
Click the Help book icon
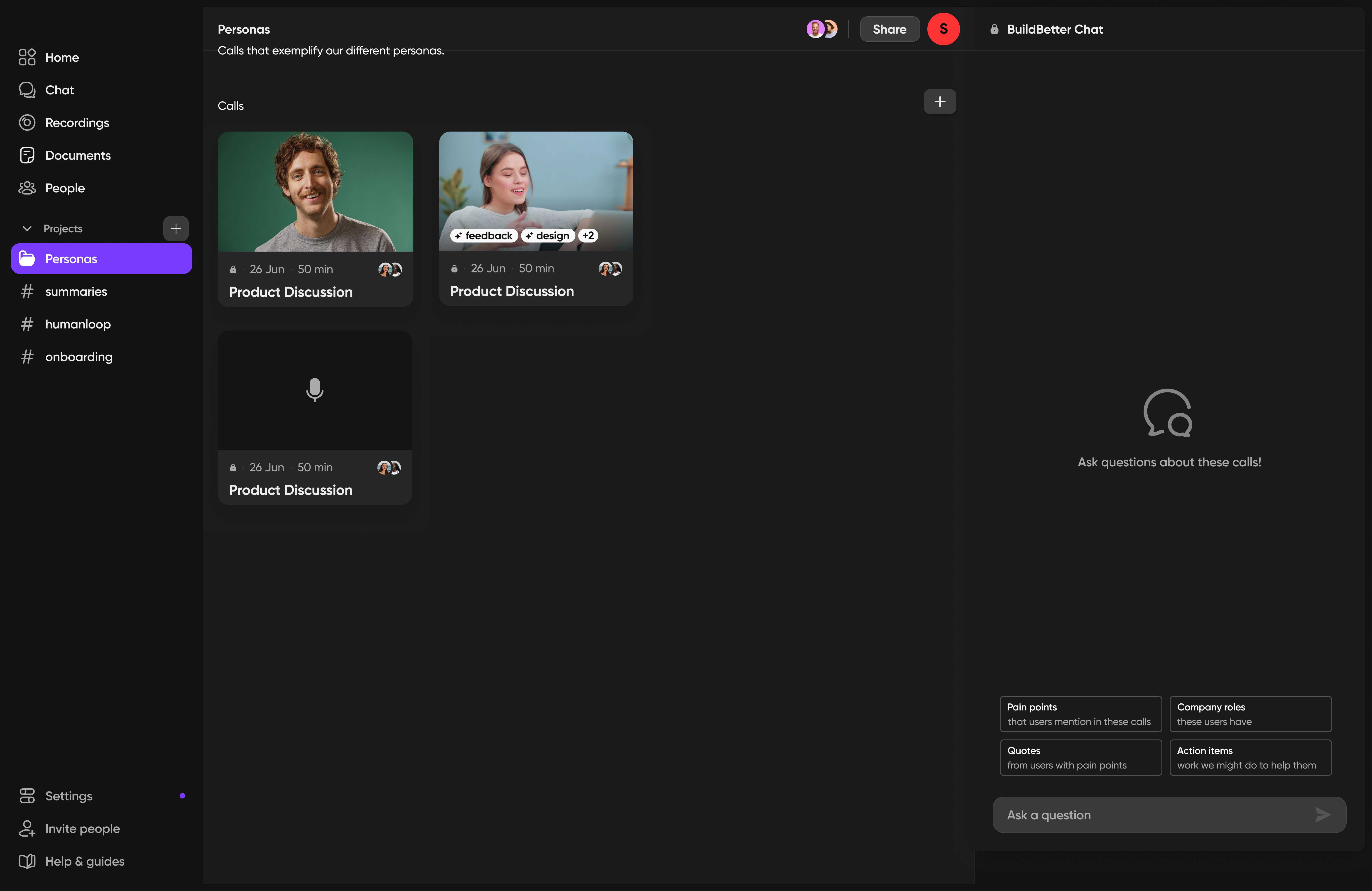tap(27, 861)
